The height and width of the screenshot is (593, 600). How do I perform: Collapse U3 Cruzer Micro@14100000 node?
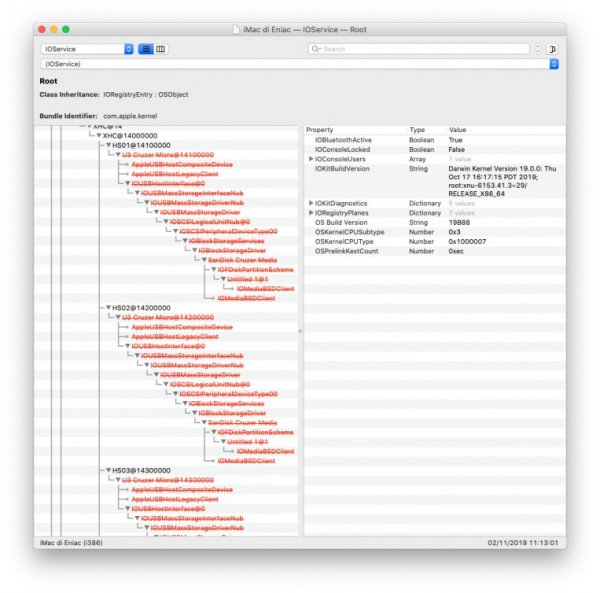[118, 155]
